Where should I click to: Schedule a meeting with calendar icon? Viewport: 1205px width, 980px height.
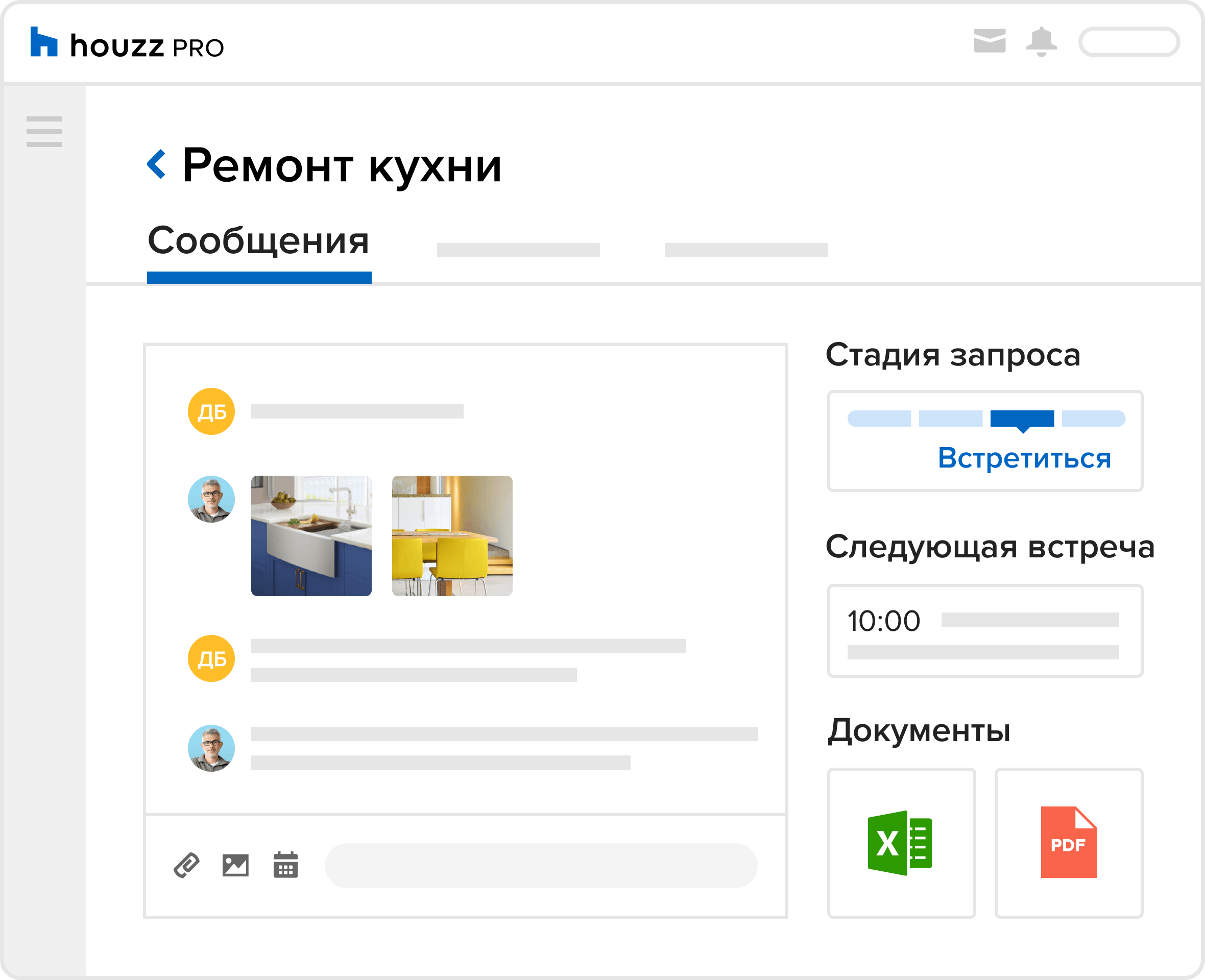pos(285,864)
